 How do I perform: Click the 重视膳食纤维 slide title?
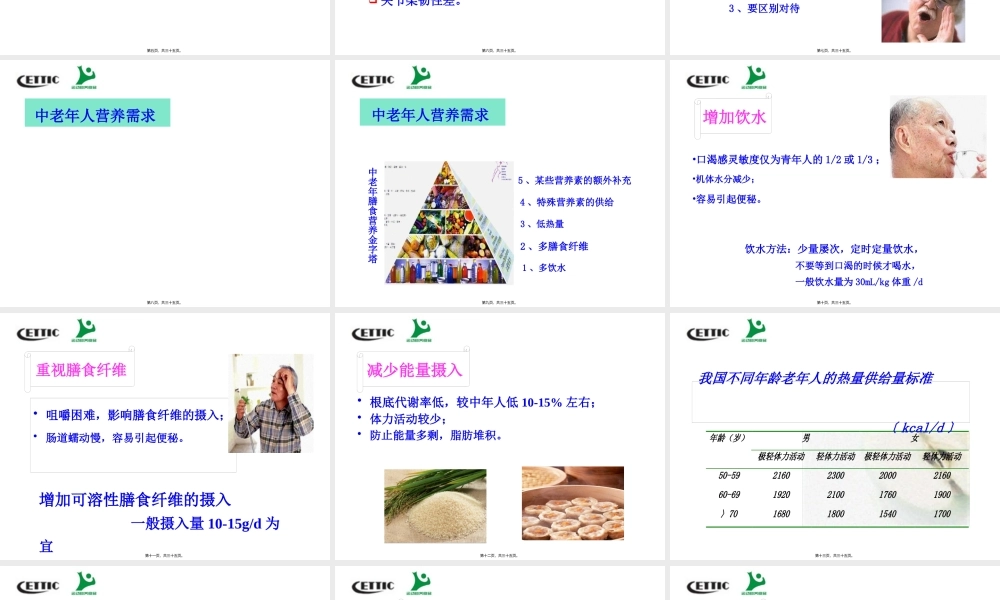click(81, 368)
